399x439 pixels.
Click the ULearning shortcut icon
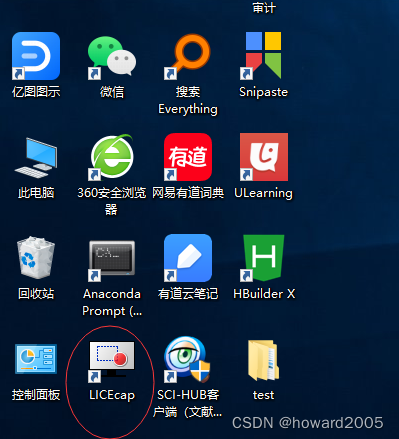[264, 157]
